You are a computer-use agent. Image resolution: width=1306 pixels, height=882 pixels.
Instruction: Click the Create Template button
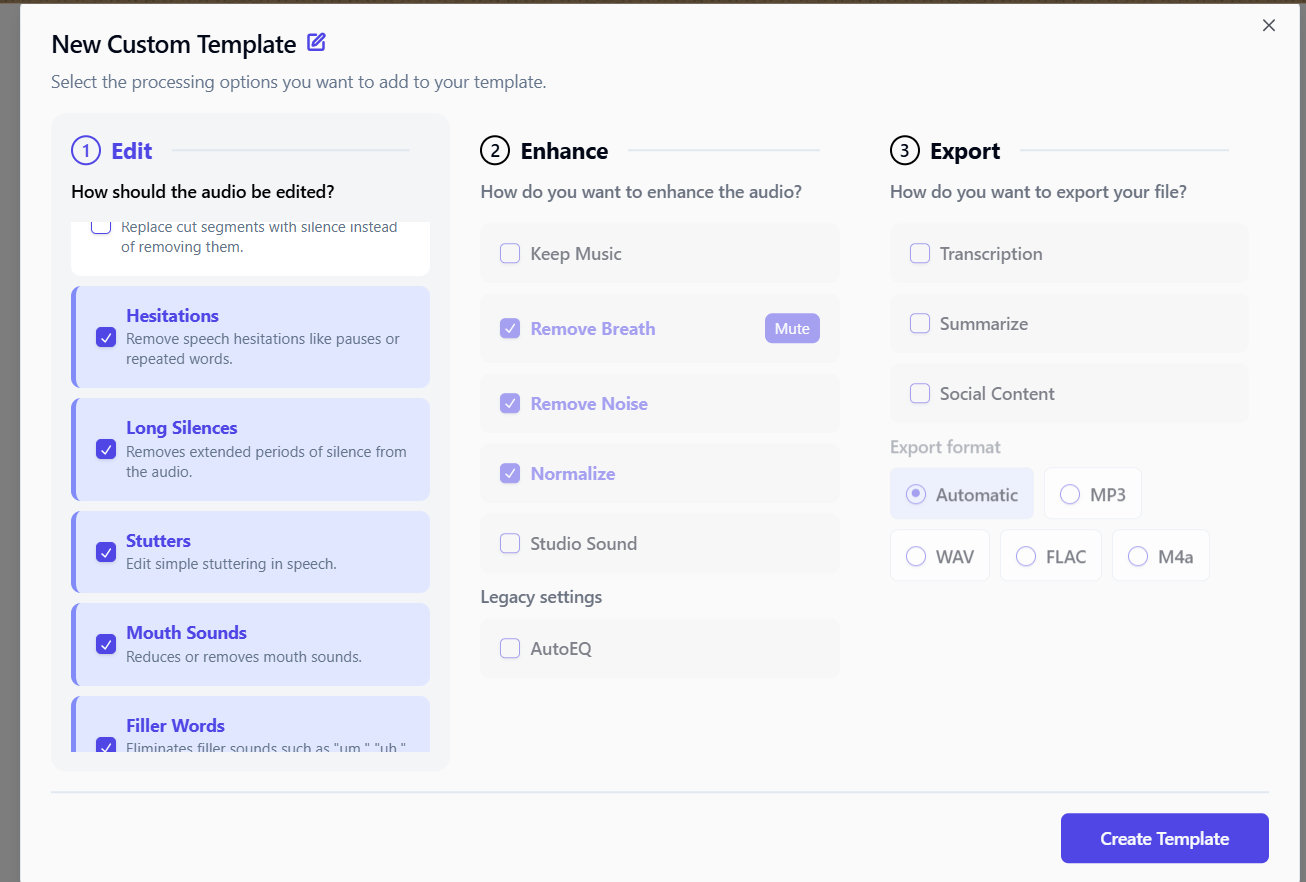tap(1165, 838)
